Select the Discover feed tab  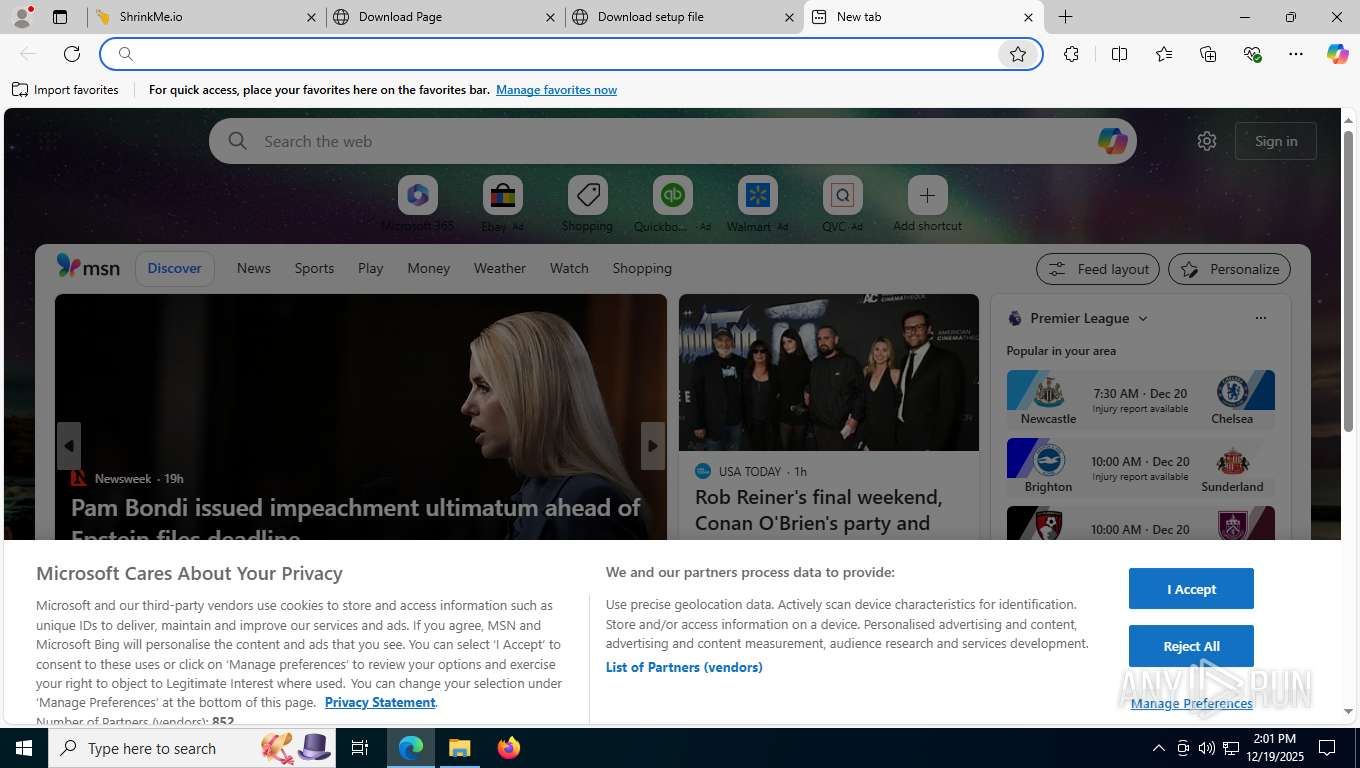coord(174,268)
